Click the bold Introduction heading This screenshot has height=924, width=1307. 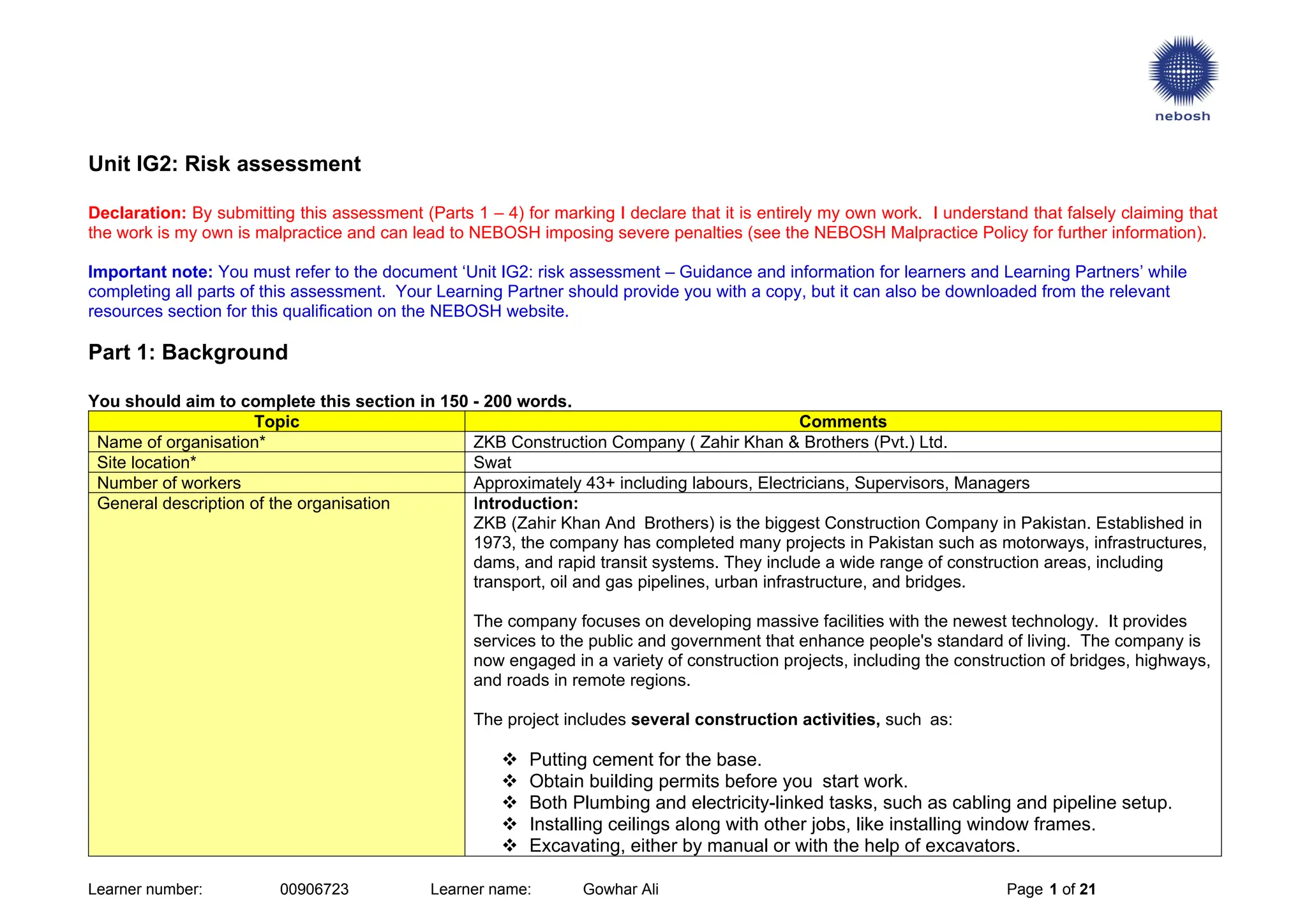525,503
